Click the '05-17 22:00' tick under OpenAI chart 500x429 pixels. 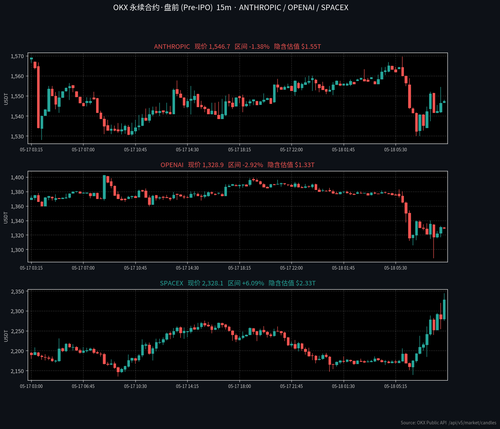point(291,268)
